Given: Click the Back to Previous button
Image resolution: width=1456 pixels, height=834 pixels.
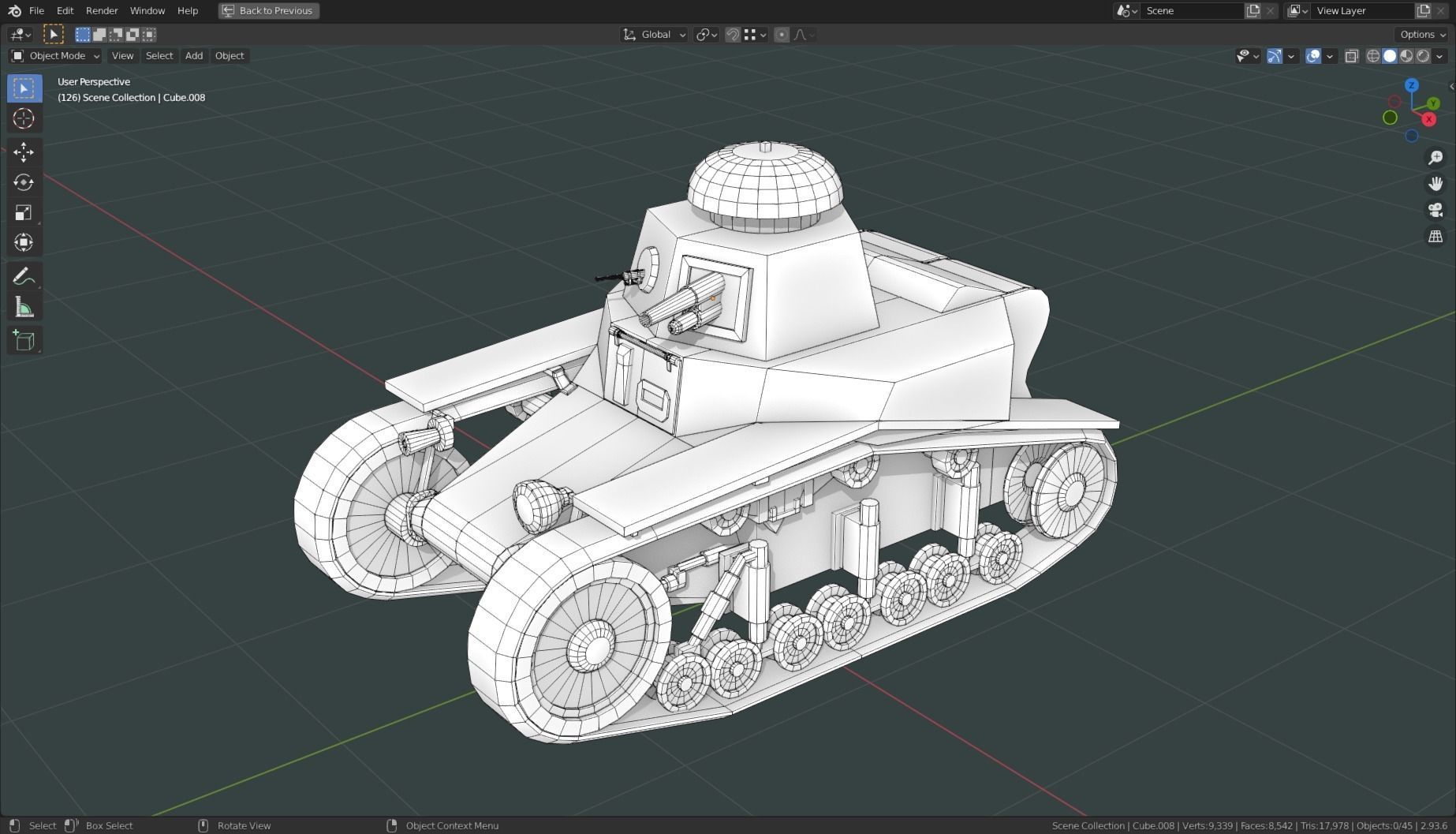Looking at the screenshot, I should [269, 10].
